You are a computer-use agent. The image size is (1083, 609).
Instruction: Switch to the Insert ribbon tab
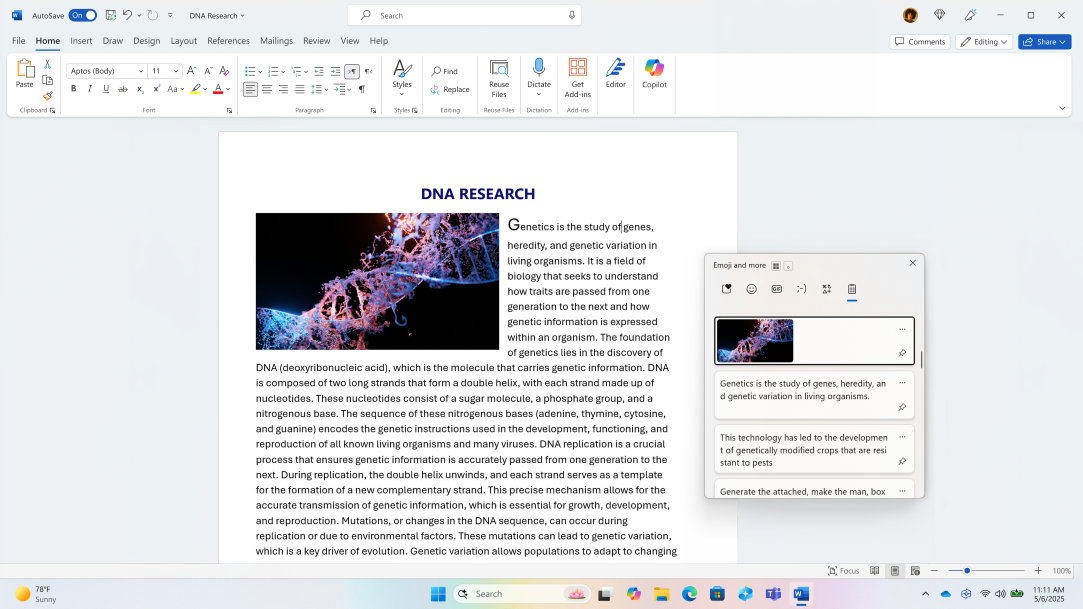tap(81, 41)
